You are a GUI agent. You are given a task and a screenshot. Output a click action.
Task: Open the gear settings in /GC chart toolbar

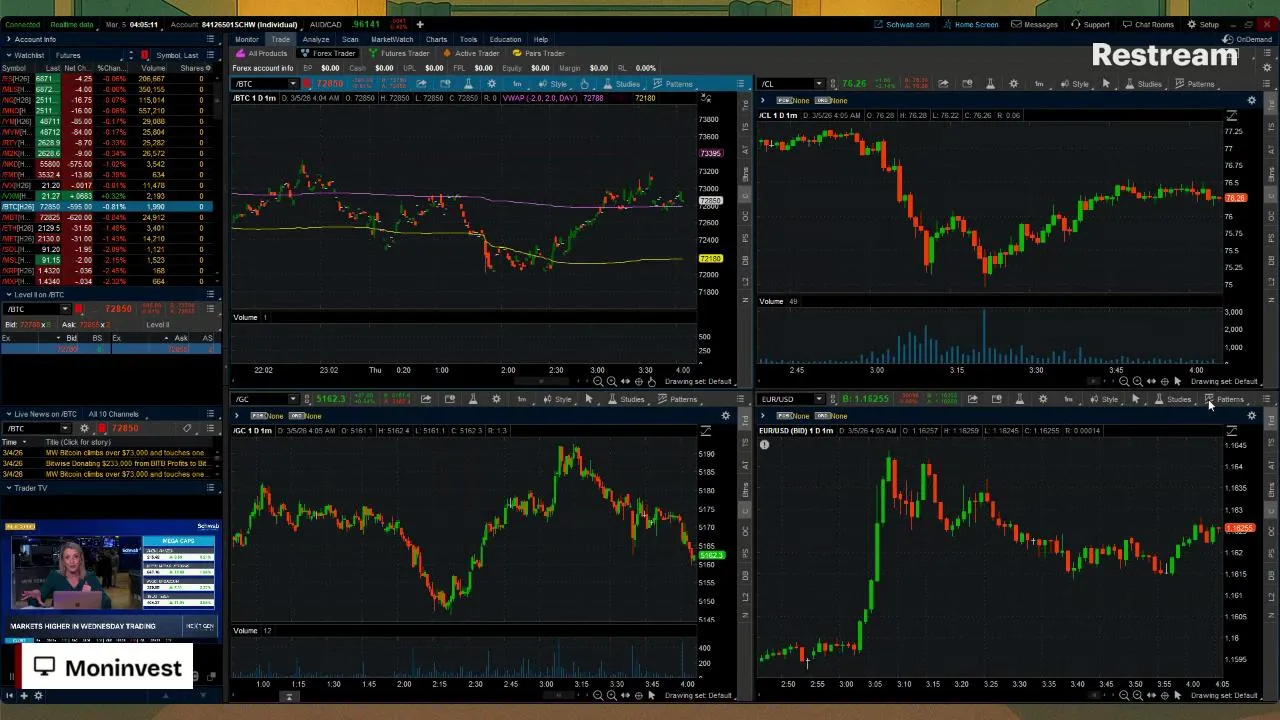[x=496, y=399]
